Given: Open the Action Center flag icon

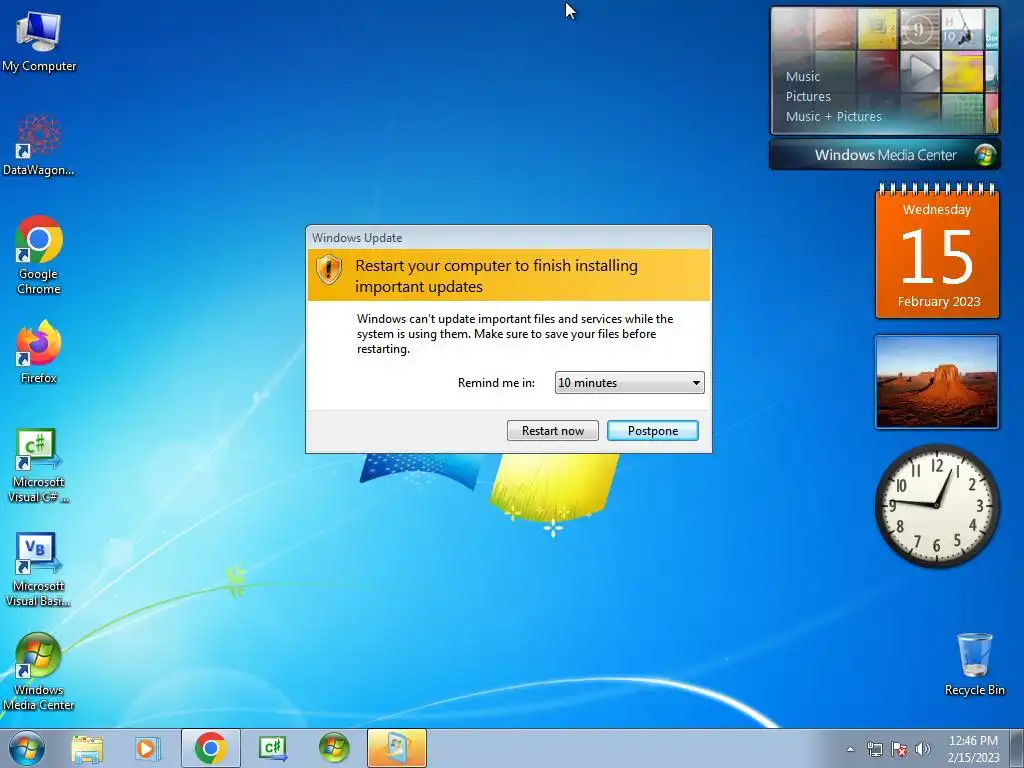Looking at the screenshot, I should [899, 749].
